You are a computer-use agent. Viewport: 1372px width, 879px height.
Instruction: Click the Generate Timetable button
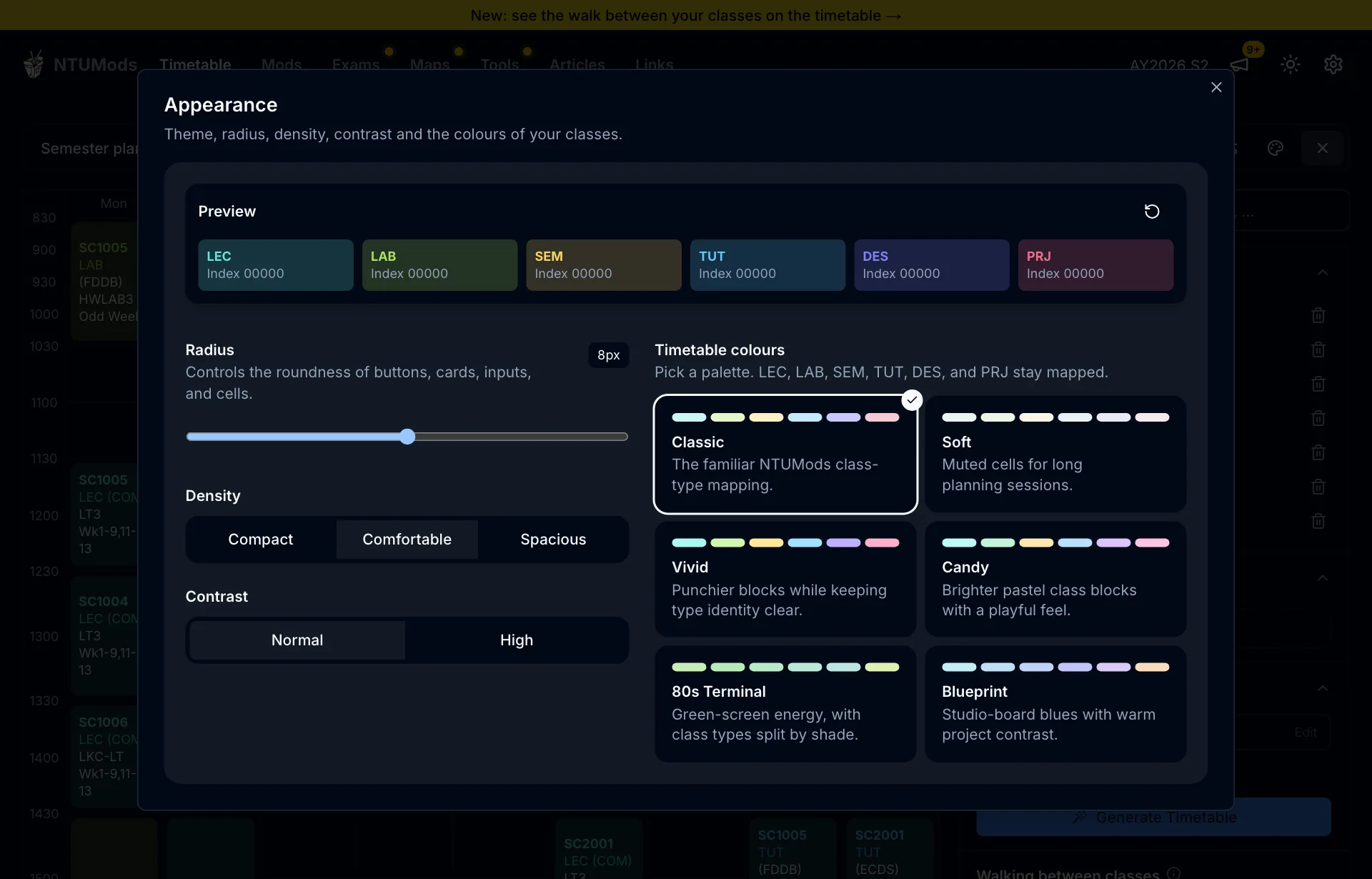click(1153, 817)
